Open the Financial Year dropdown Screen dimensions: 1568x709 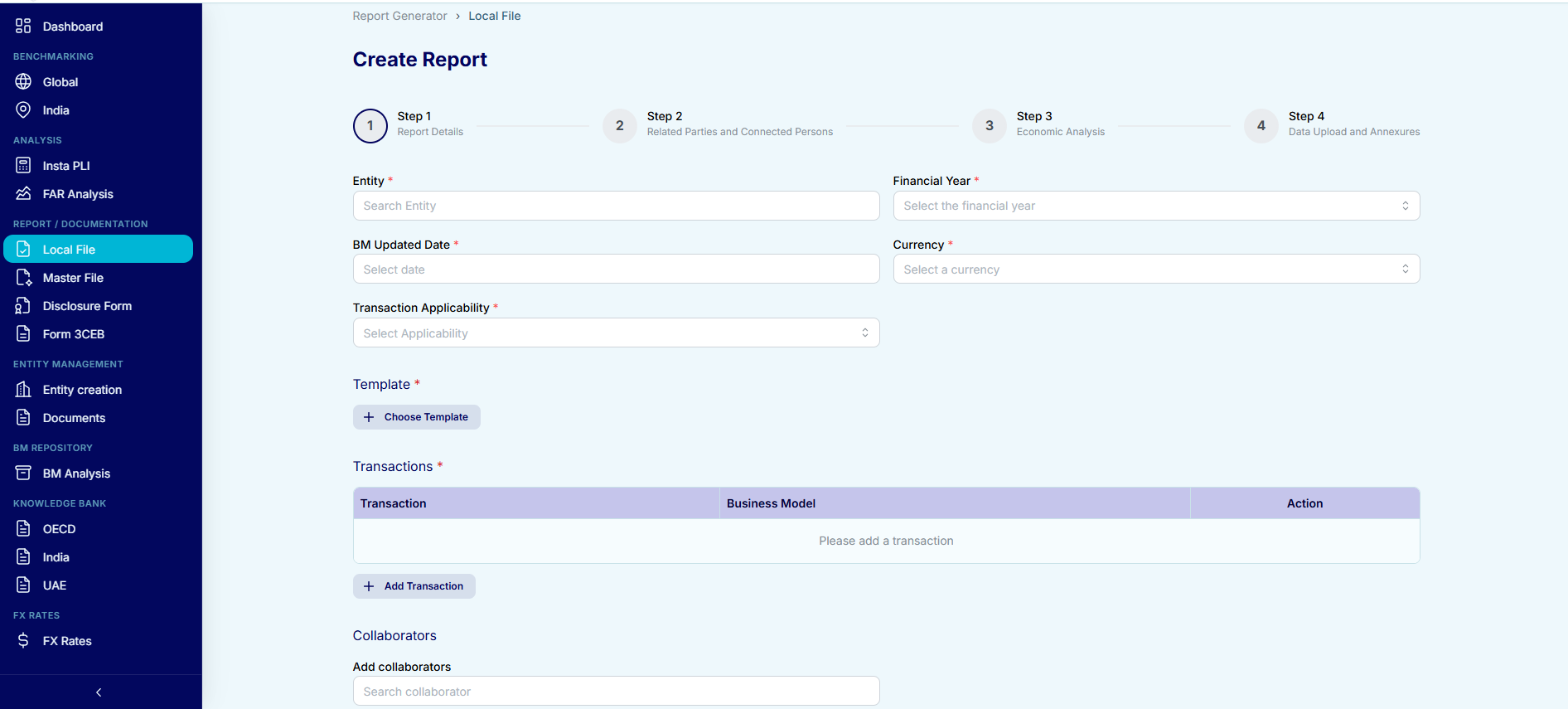(1156, 206)
